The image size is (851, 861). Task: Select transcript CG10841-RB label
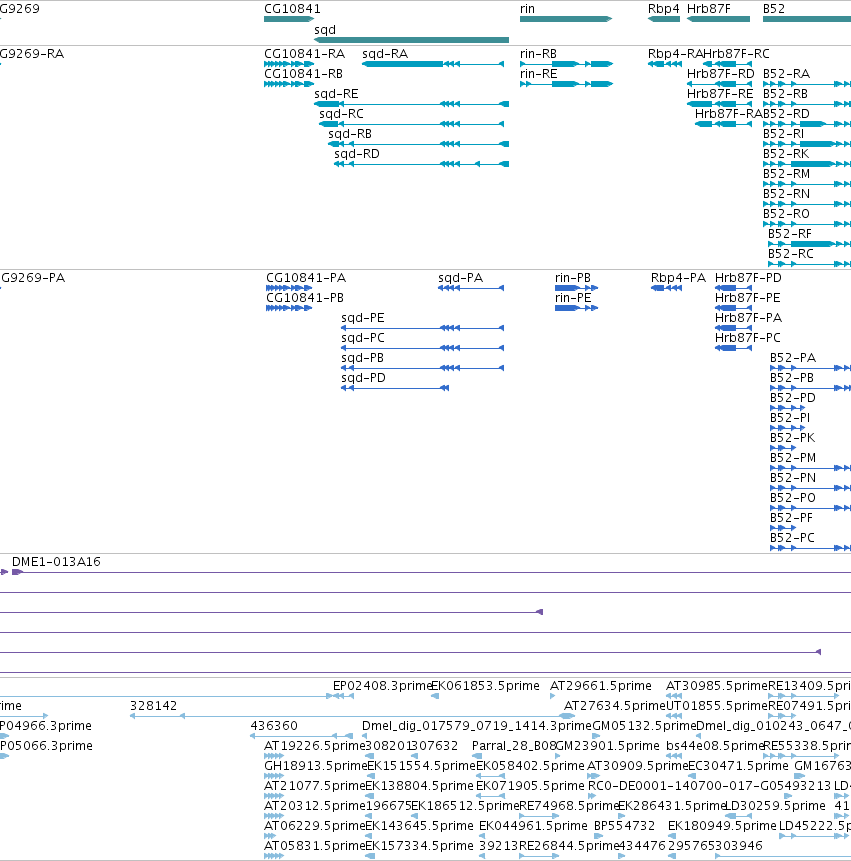pyautogui.click(x=303, y=74)
